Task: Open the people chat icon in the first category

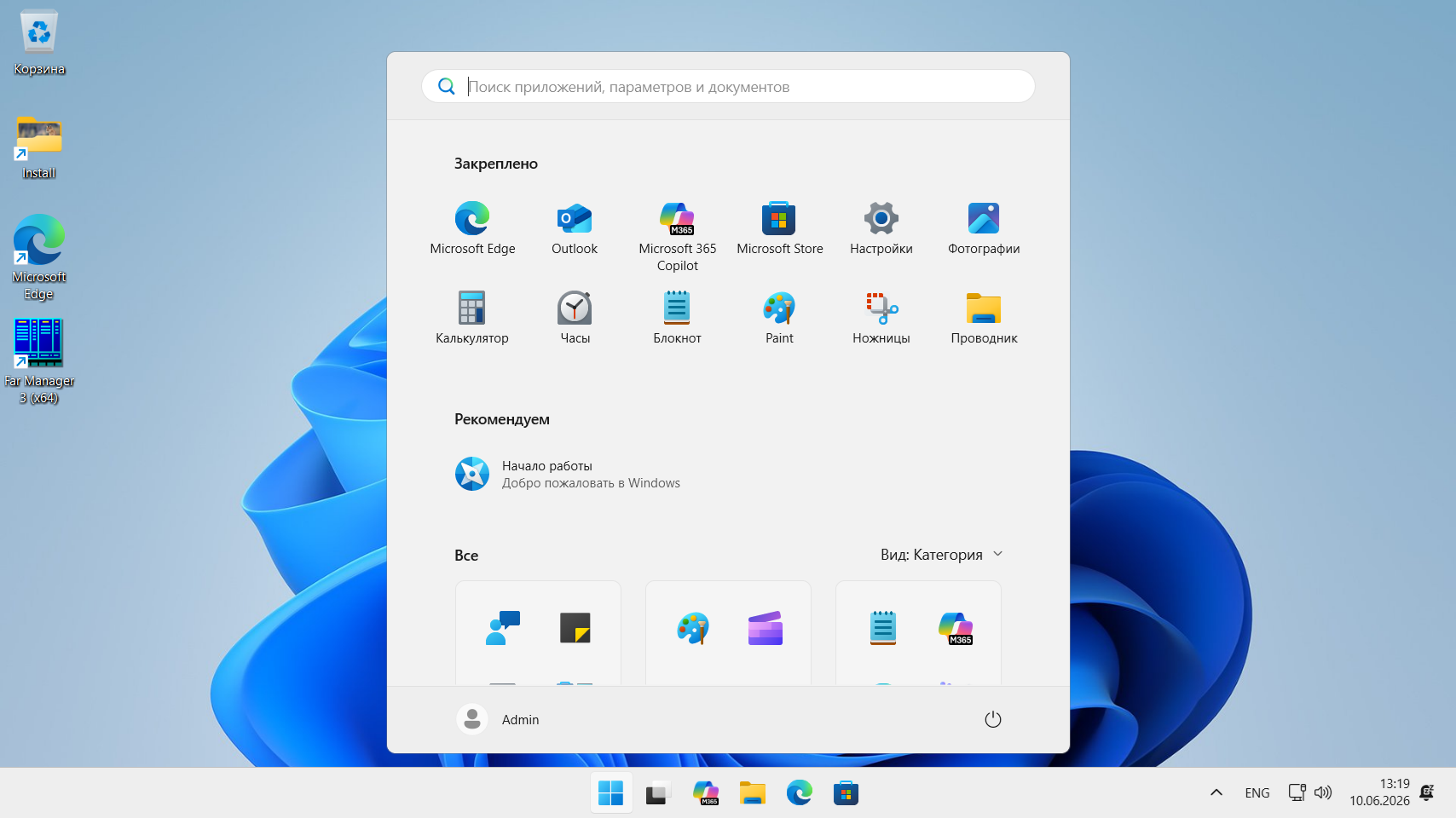Action: pyautogui.click(x=502, y=628)
